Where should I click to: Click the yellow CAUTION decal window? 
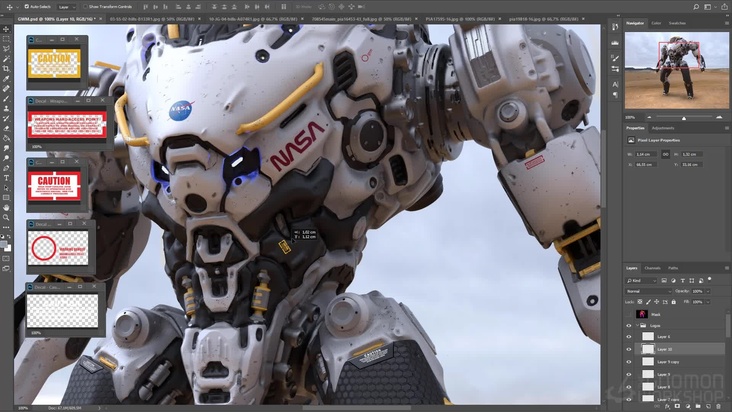click(x=57, y=63)
